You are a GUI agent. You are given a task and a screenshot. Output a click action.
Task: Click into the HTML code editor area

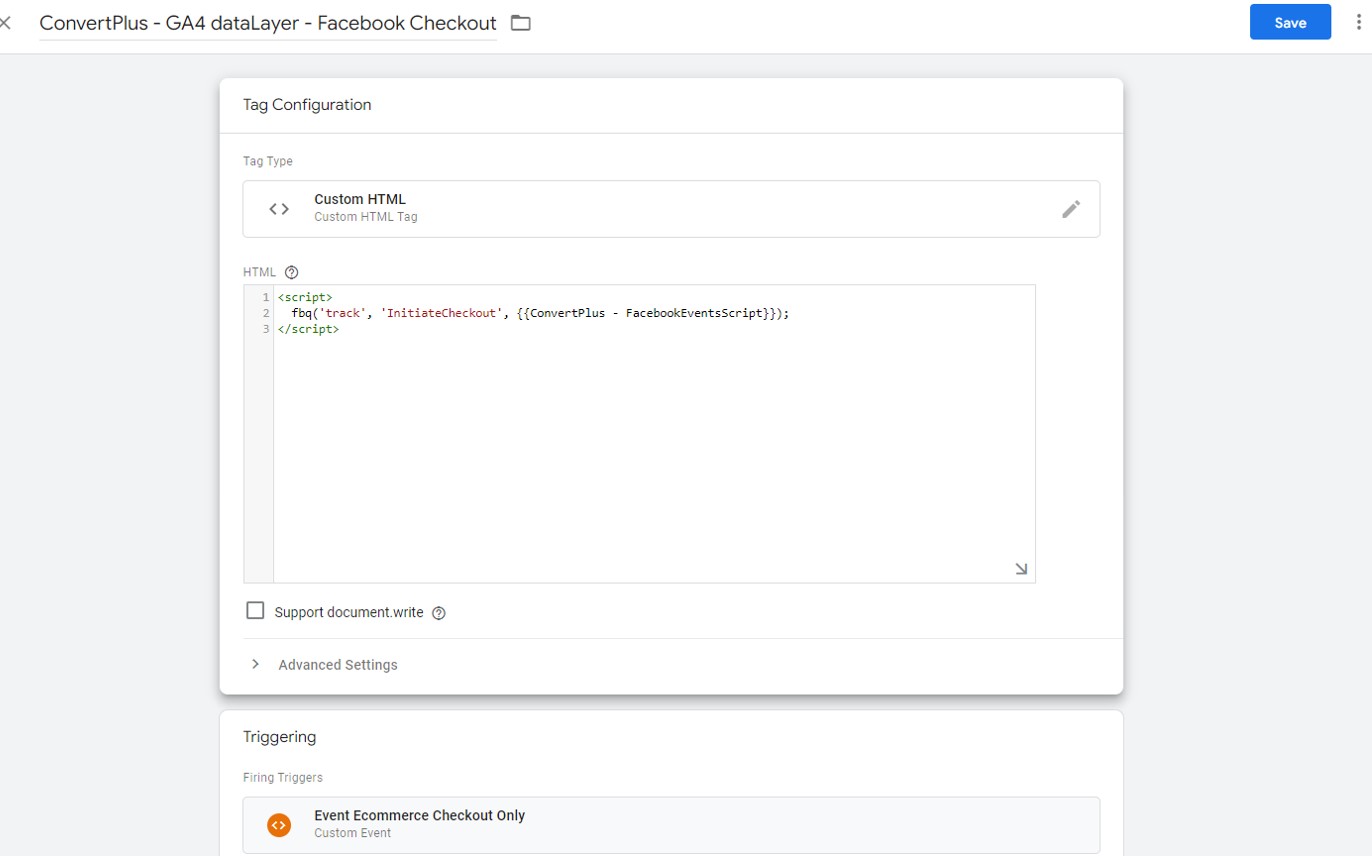(654, 433)
